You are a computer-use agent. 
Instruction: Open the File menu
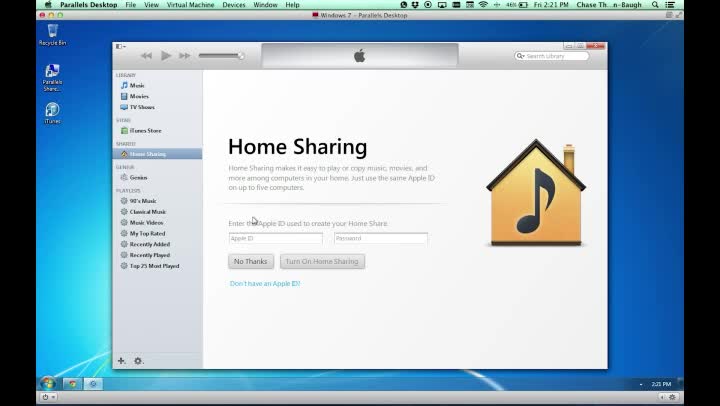pos(130,5)
